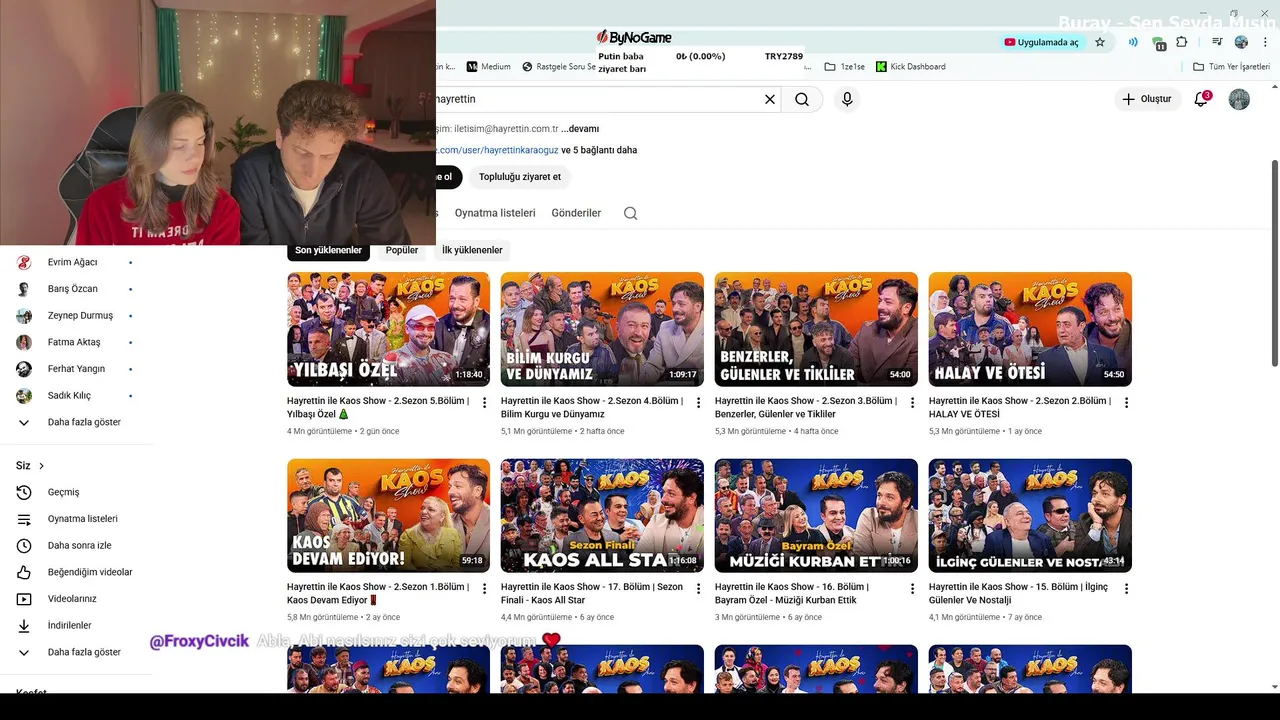Open Evrim Ağacı subscription channel
The image size is (1280, 720).
(x=75, y=262)
